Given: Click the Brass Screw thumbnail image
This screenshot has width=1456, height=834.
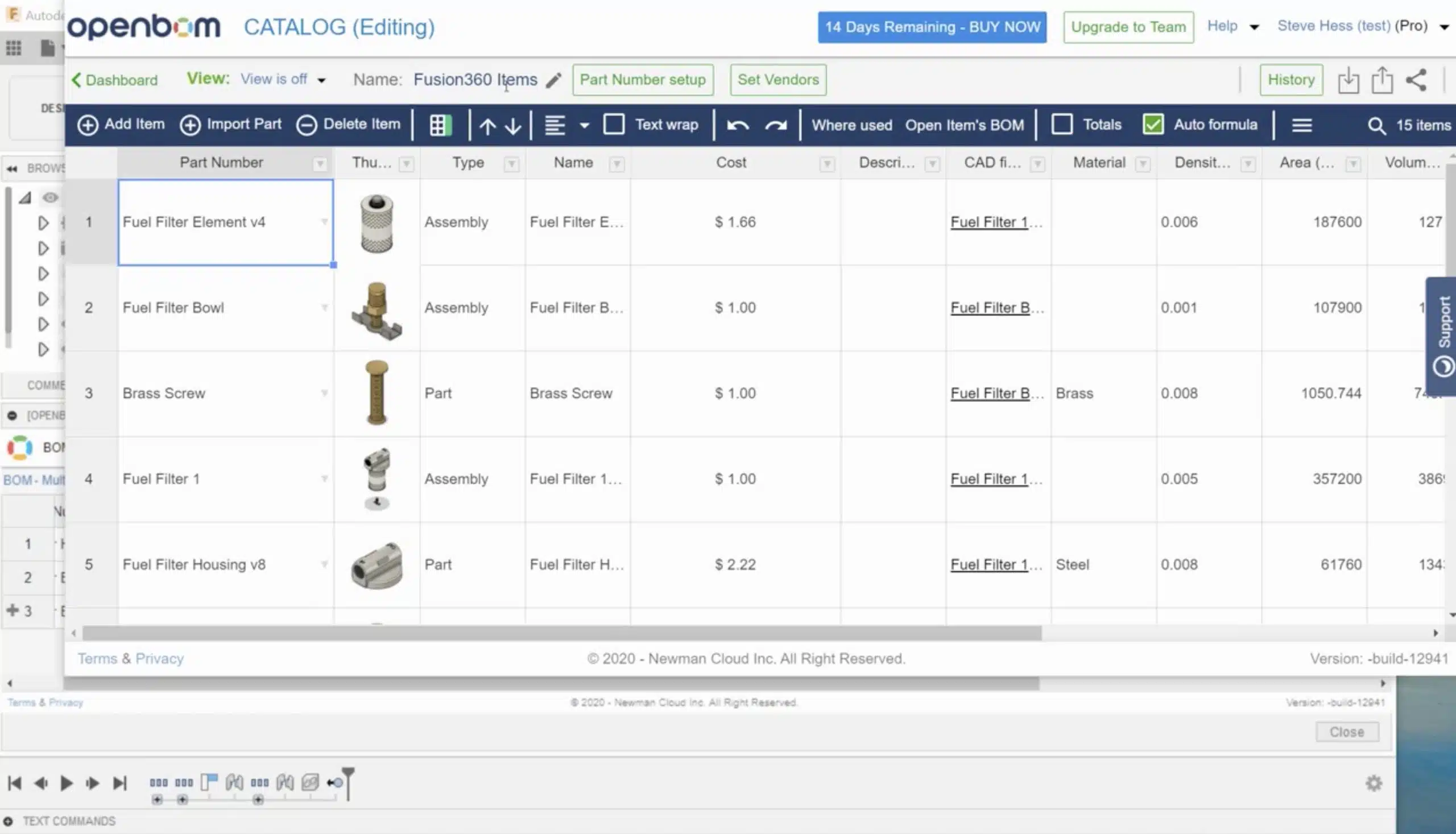Looking at the screenshot, I should point(377,393).
